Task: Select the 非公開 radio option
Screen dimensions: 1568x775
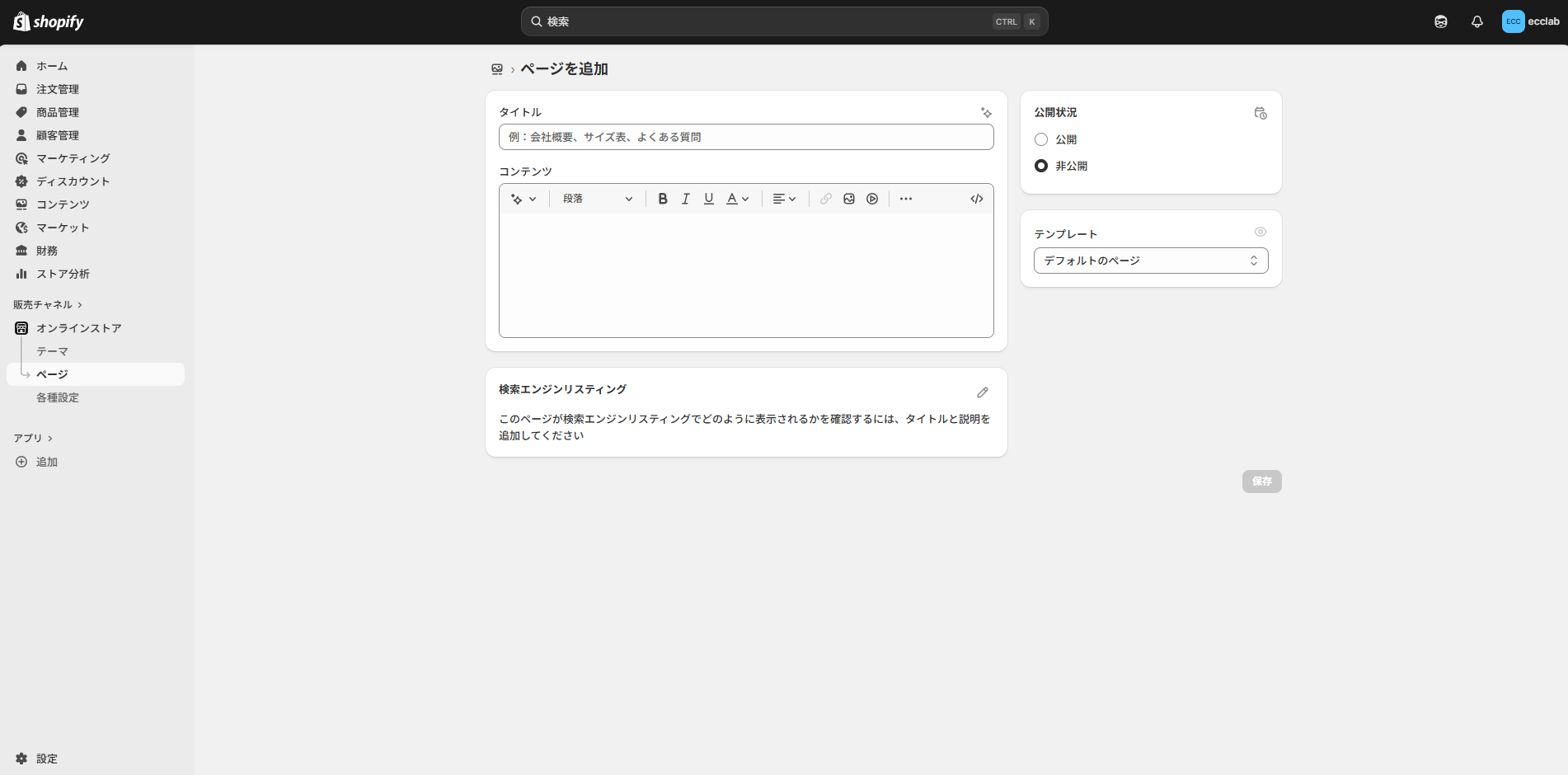Action: click(x=1041, y=166)
